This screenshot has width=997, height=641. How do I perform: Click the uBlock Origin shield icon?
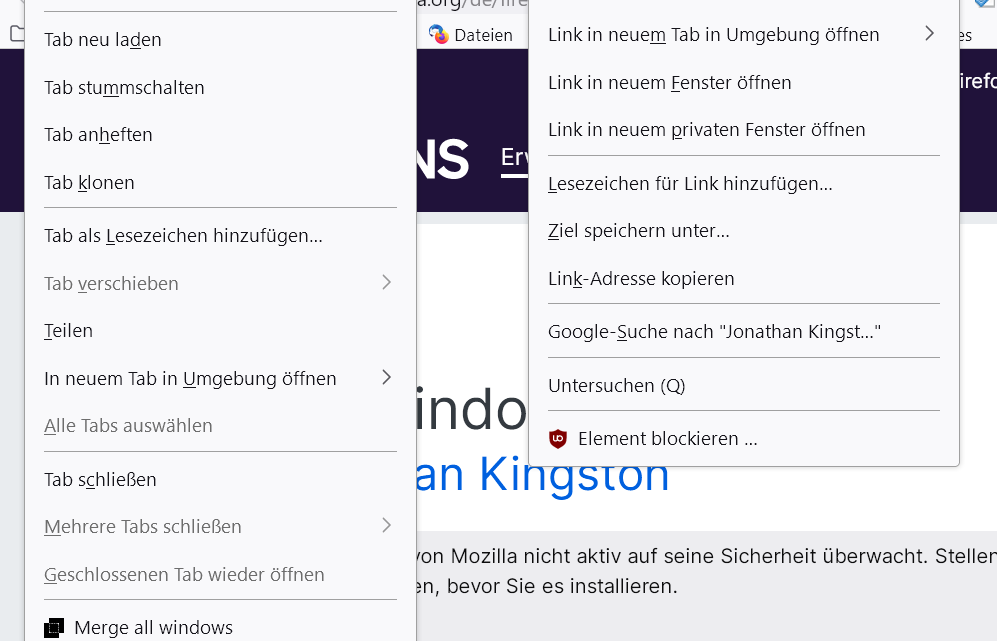click(558, 439)
